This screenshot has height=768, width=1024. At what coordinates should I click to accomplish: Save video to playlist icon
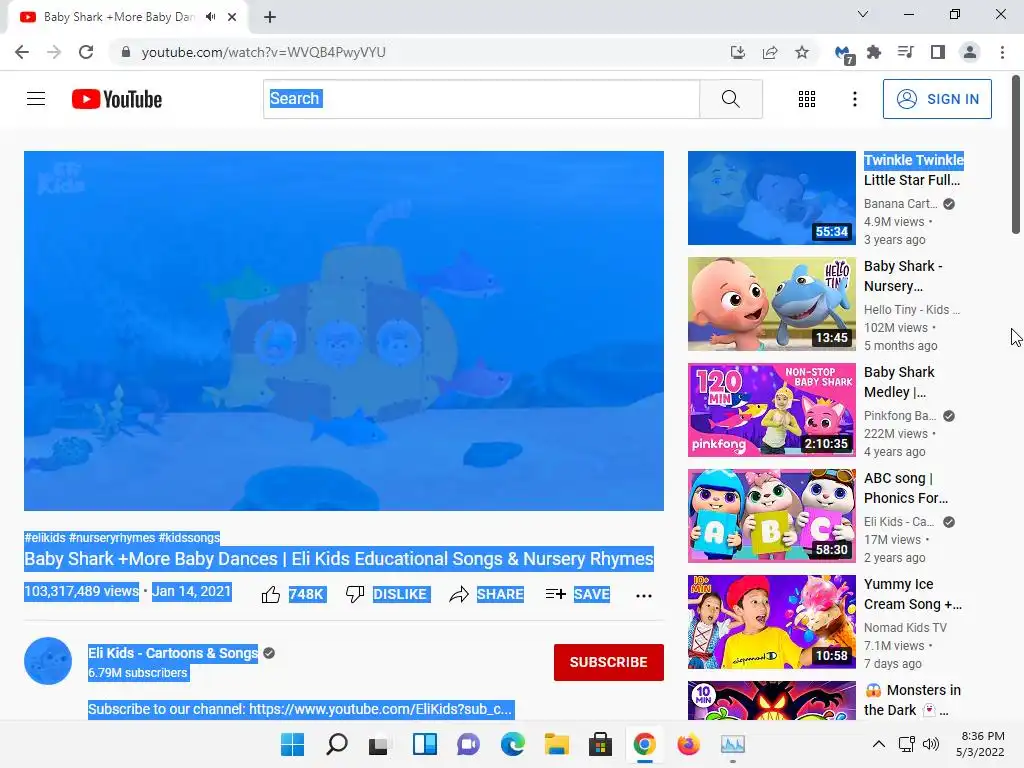click(556, 594)
